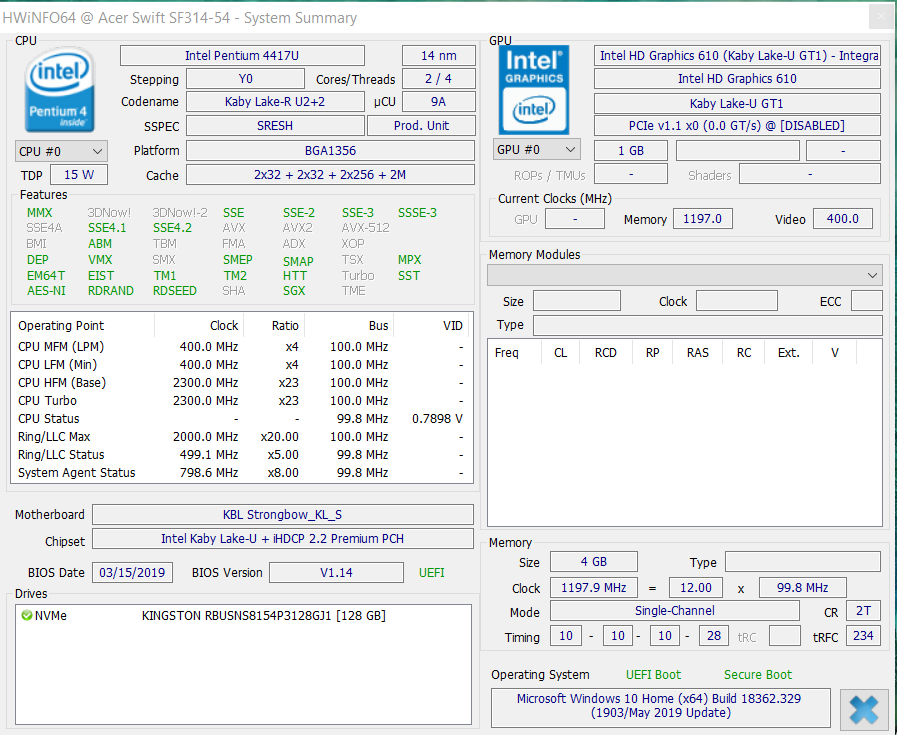Select the KINGSTON RBUSNS8154P3128GJ1 drive entry

264,616
